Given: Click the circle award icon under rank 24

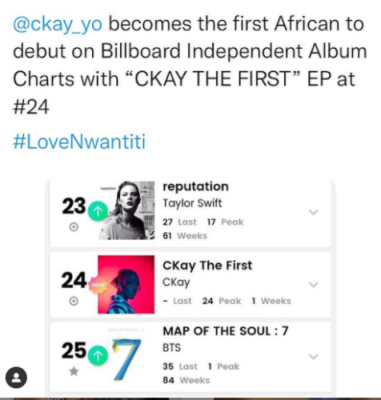Looking at the screenshot, I should click(74, 301).
